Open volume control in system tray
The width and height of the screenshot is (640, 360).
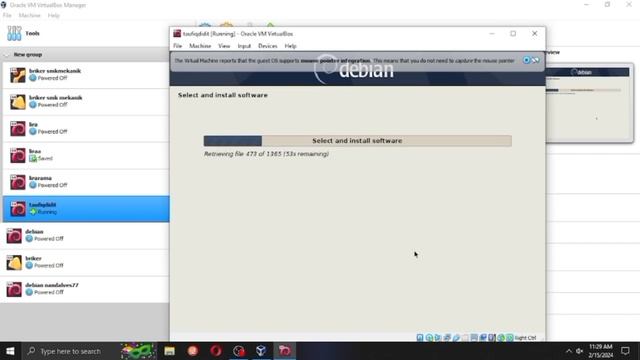point(579,351)
